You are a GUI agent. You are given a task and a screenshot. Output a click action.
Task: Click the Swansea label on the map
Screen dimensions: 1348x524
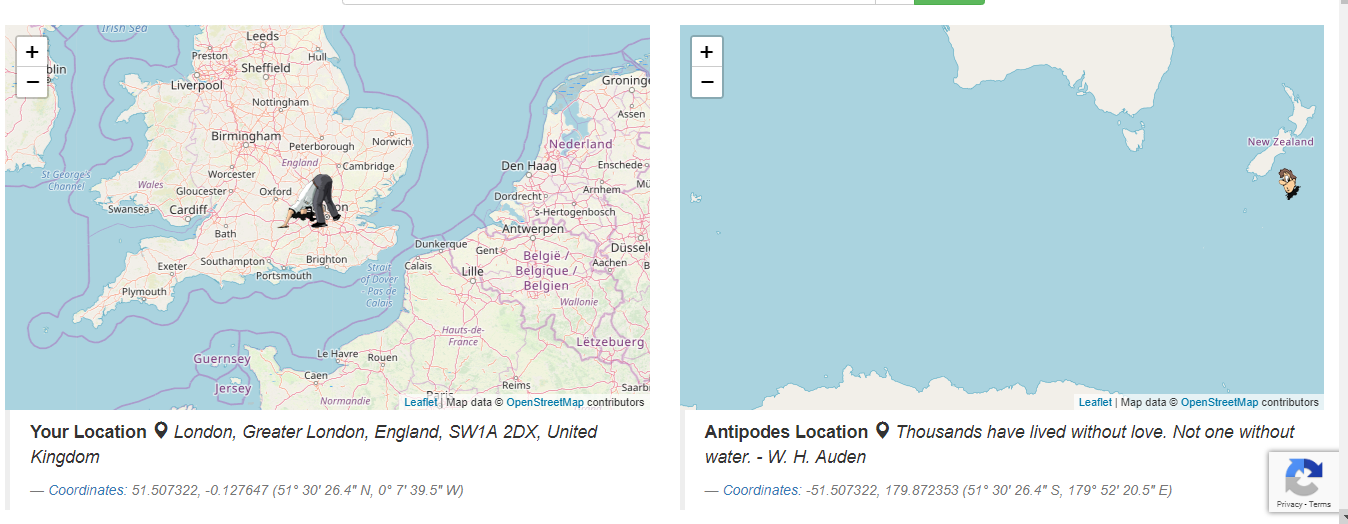pos(128,209)
